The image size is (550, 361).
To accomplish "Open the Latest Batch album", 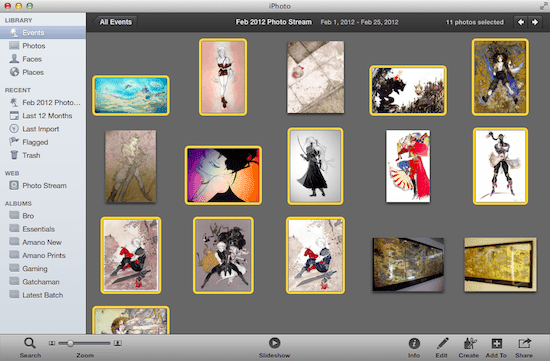I will coord(43,295).
